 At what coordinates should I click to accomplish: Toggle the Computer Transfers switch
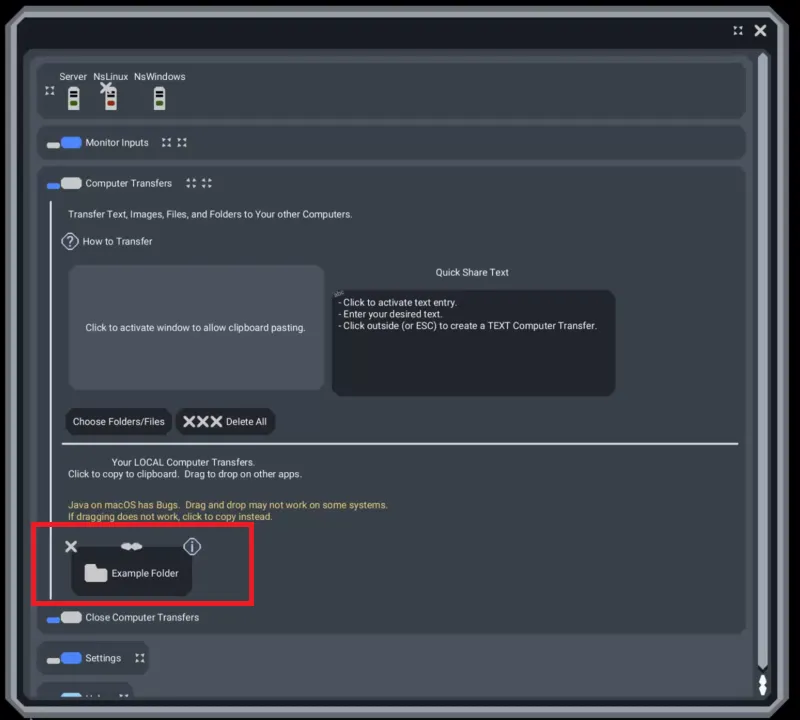click(64, 184)
